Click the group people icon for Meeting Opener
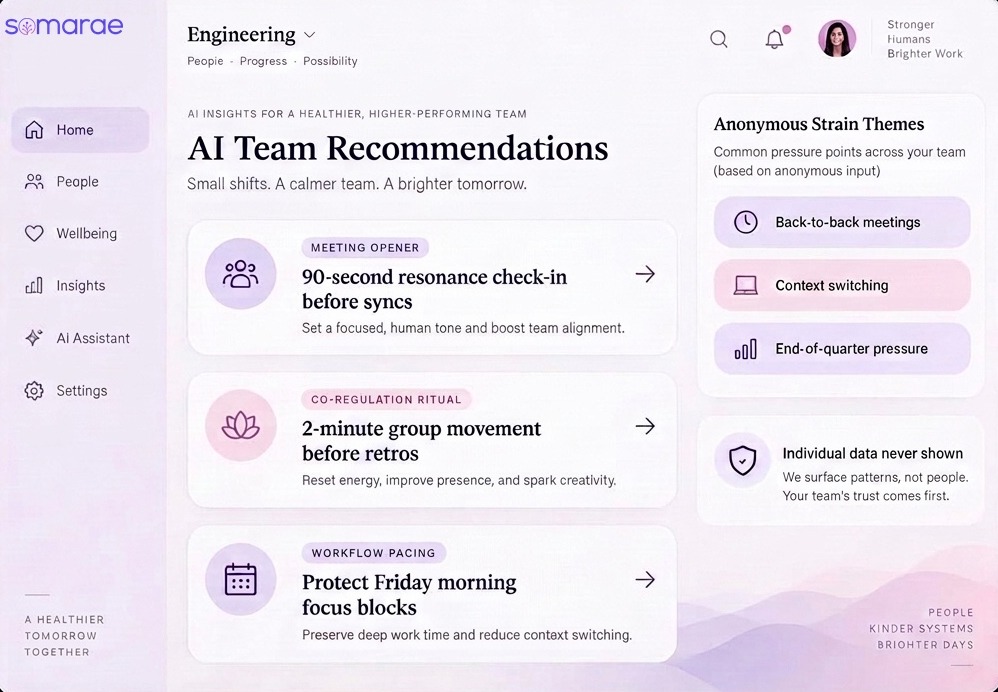 (x=240, y=274)
